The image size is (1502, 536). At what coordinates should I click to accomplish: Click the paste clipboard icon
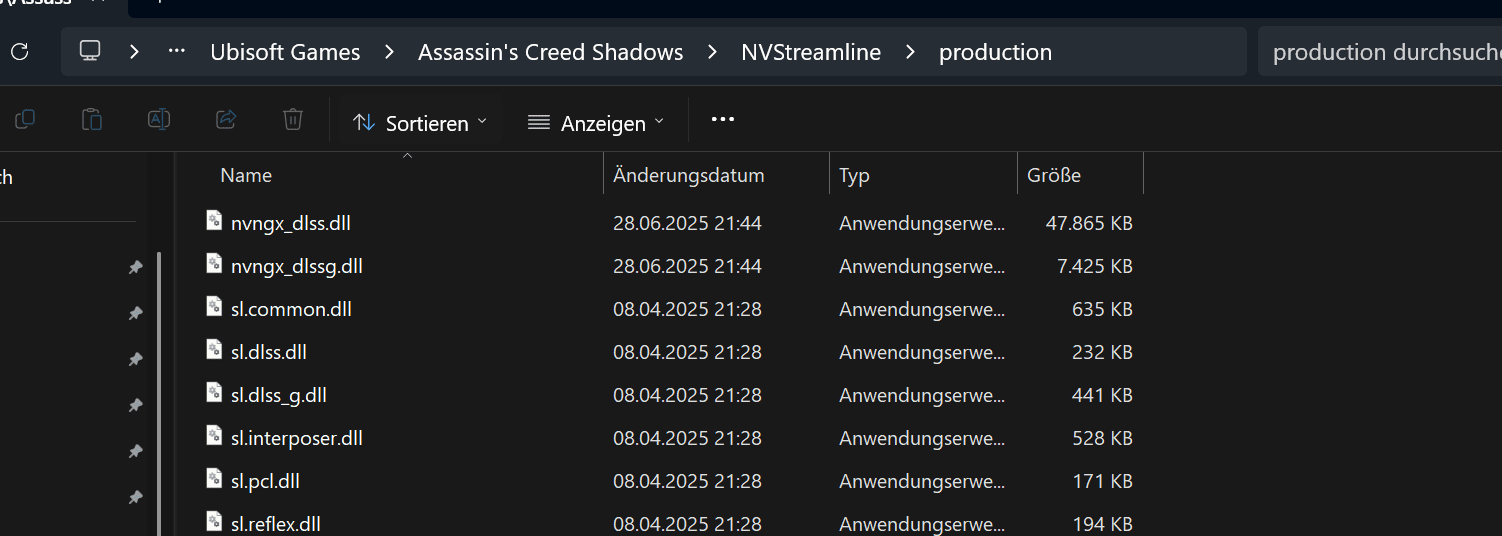click(x=92, y=120)
